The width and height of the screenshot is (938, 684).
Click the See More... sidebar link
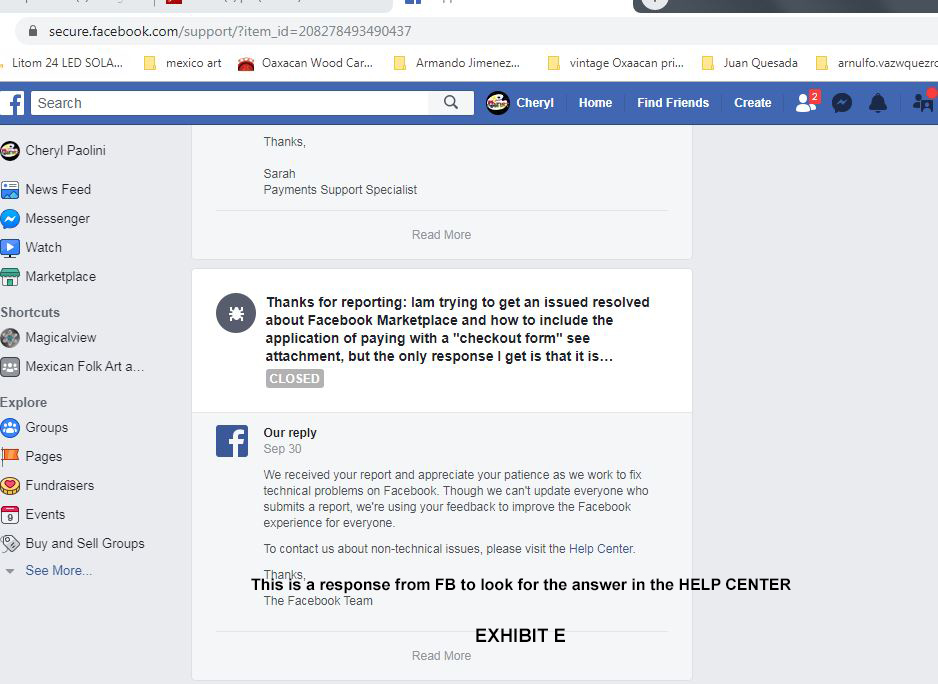pyautogui.click(x=59, y=570)
